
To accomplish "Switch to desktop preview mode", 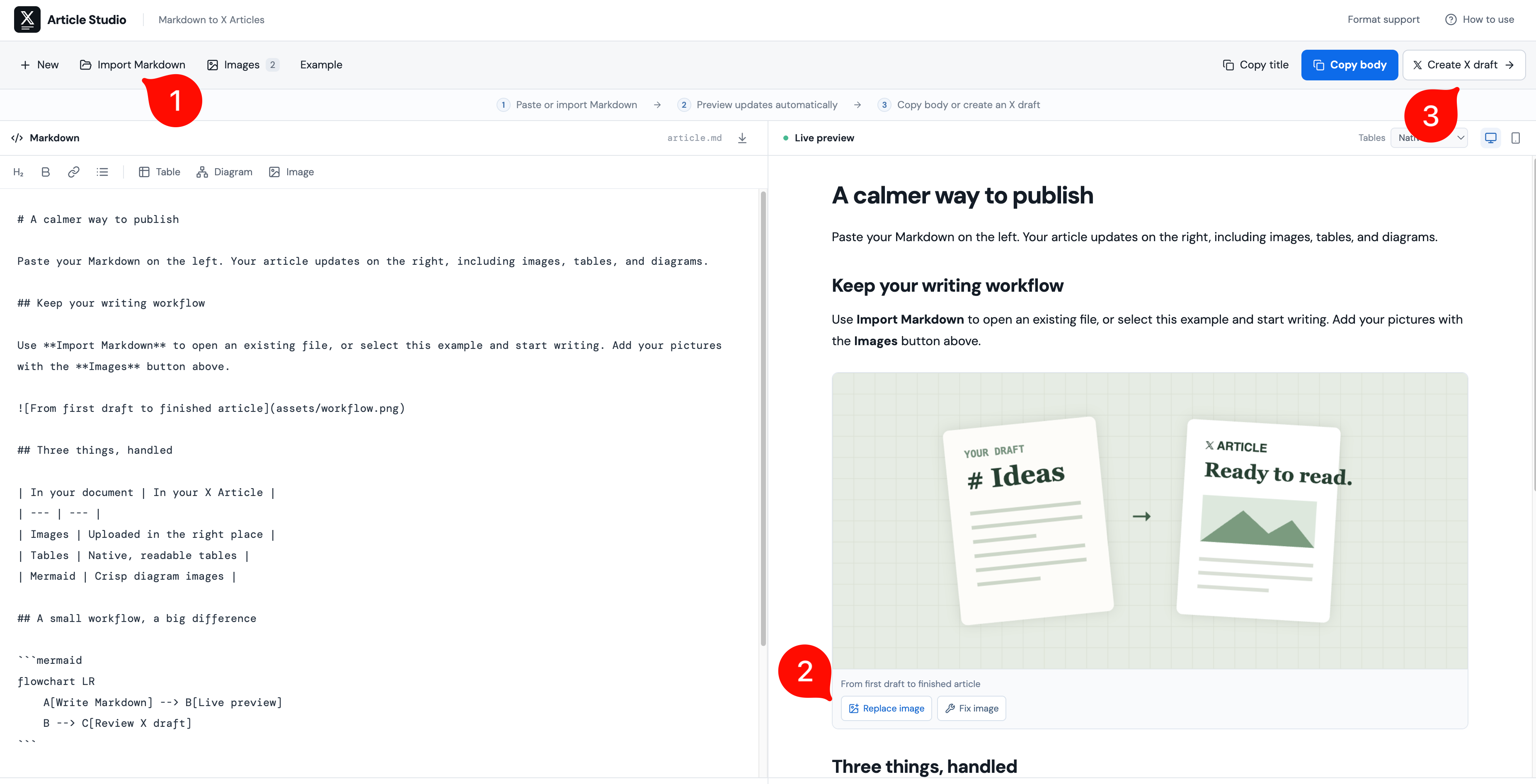I will click(1490, 138).
